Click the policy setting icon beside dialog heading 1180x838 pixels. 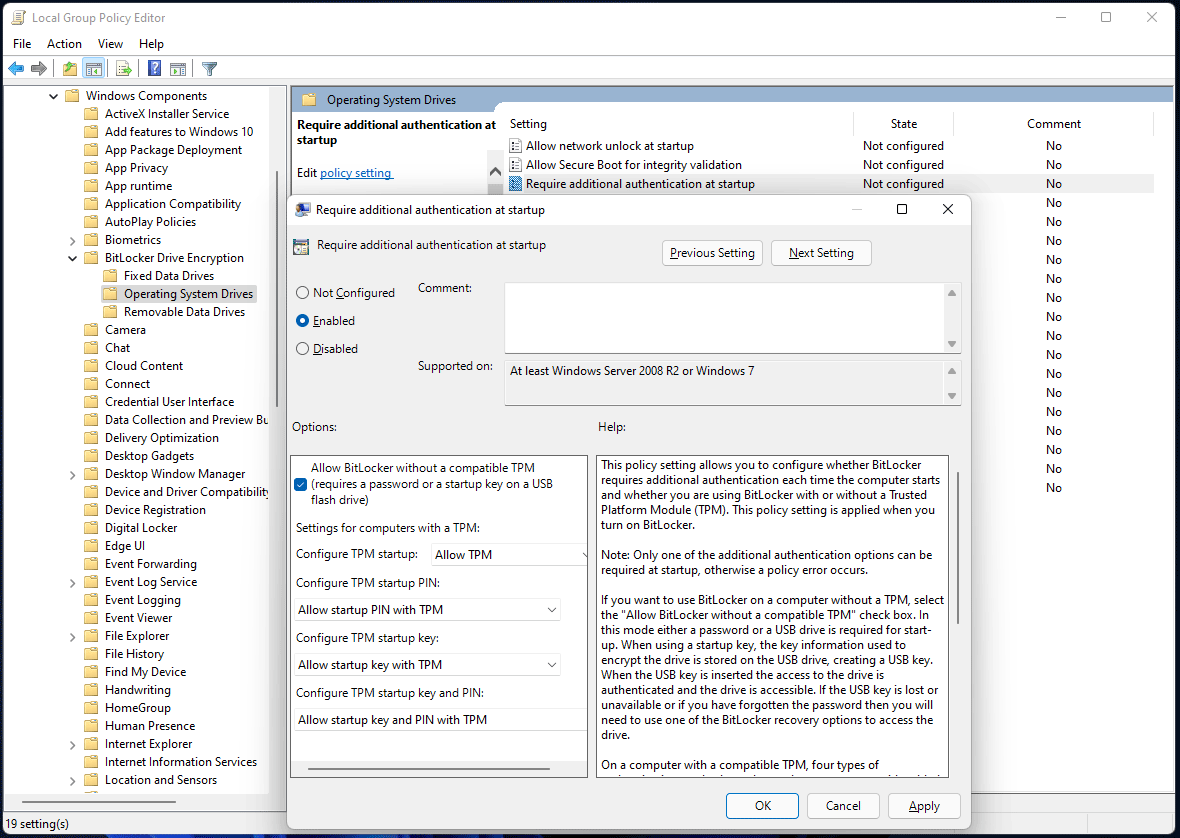point(301,246)
